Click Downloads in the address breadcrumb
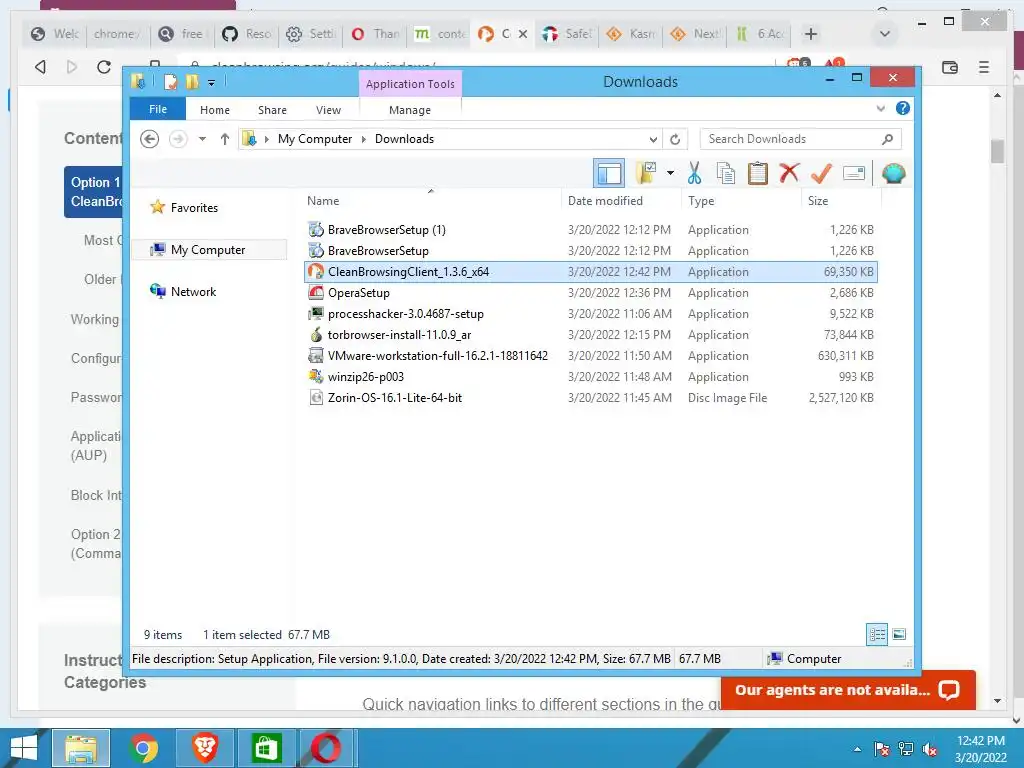Viewport: 1024px width, 768px height. coord(404,139)
